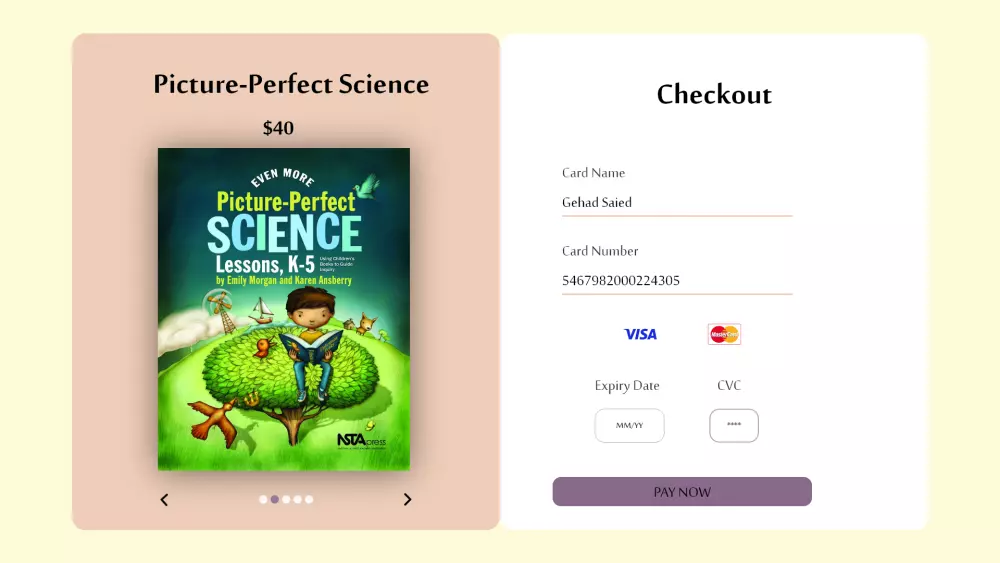This screenshot has height=563, width=1000.
Task: Click the PAY NOW button
Action: 682,492
